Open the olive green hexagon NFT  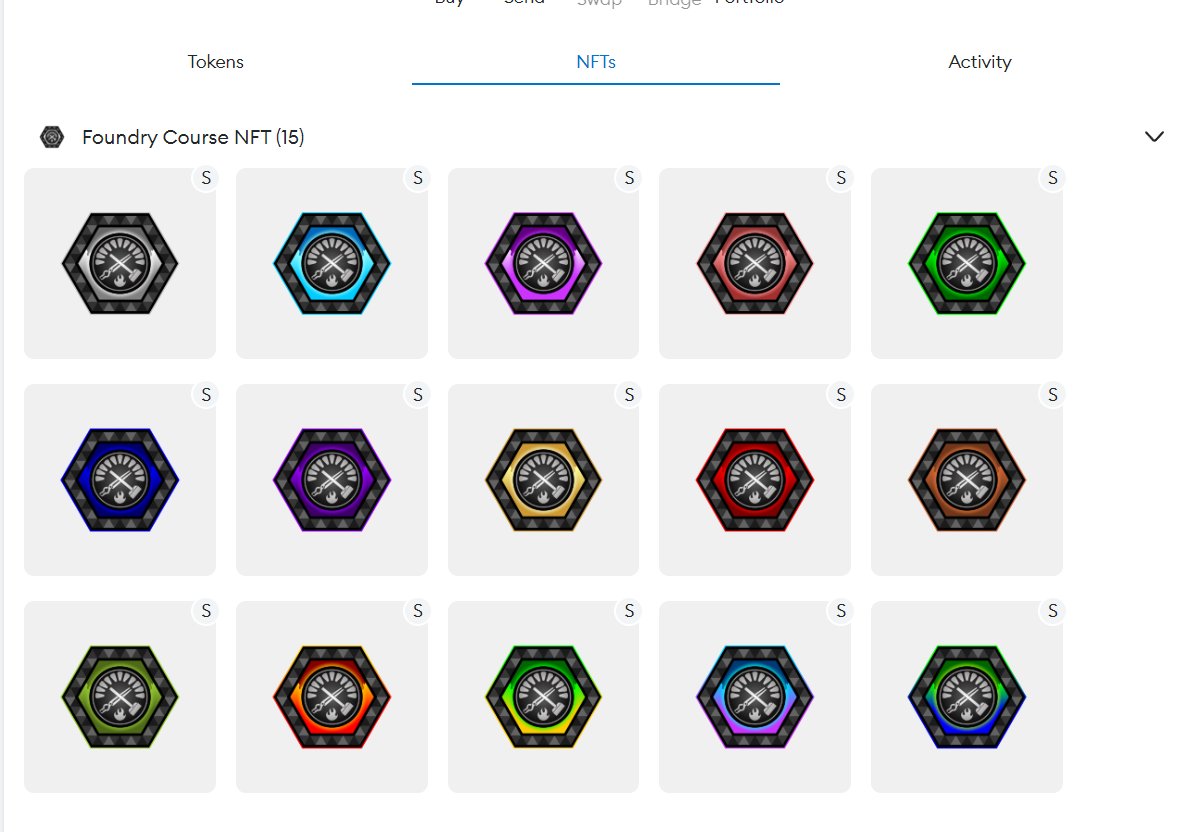(x=120, y=697)
